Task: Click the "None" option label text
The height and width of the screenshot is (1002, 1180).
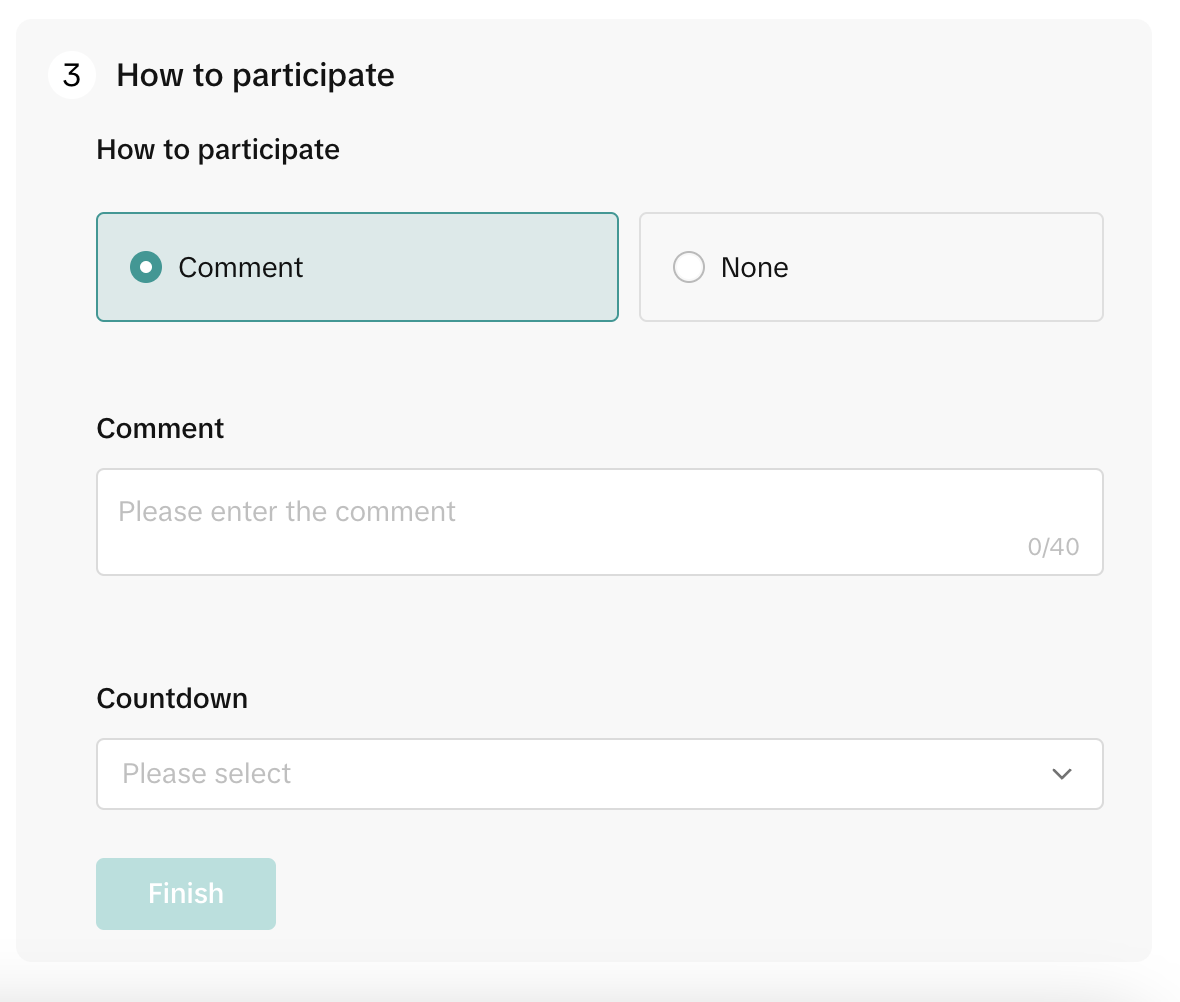Action: pyautogui.click(x=754, y=267)
